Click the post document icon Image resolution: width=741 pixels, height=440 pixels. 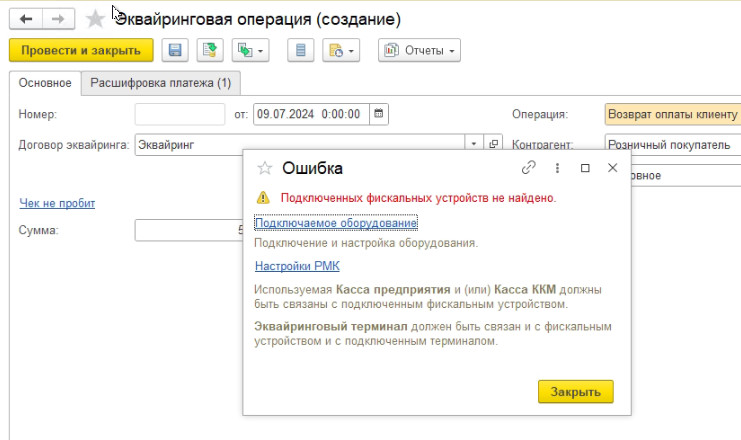point(210,50)
